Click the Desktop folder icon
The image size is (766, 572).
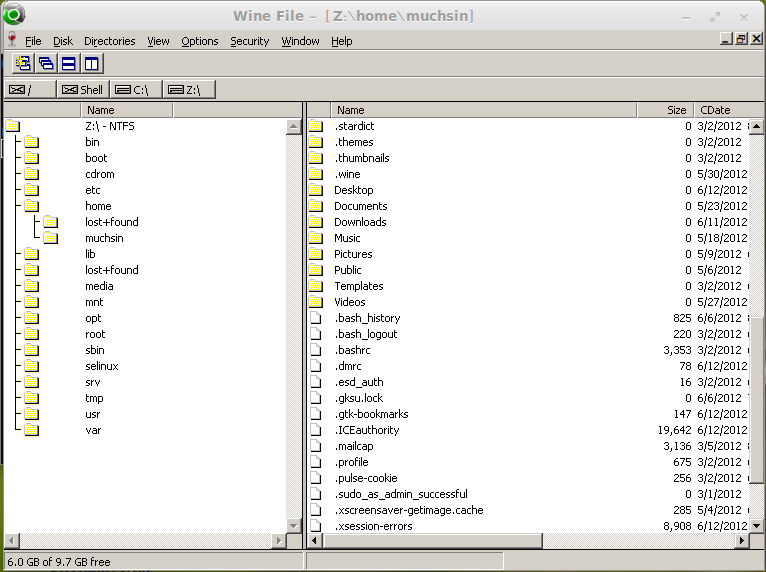316,190
